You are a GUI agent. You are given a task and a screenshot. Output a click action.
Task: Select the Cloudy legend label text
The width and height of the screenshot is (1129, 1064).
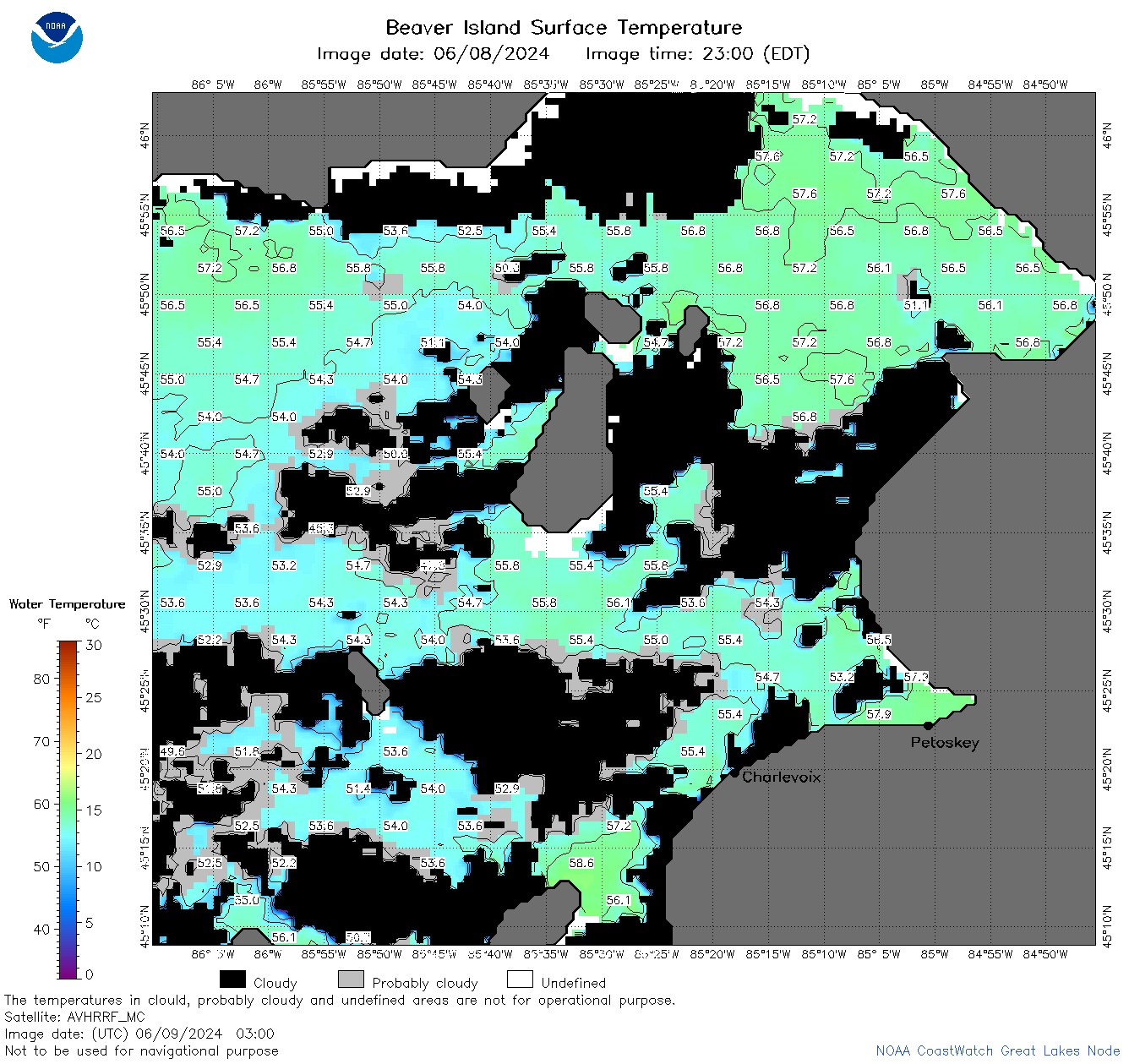275,983
